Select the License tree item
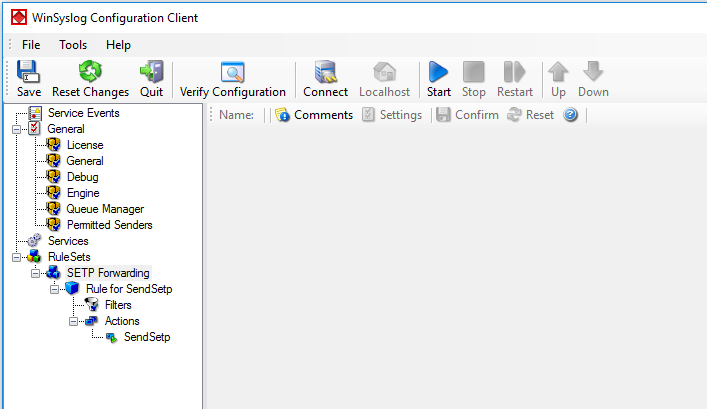 [x=85, y=145]
